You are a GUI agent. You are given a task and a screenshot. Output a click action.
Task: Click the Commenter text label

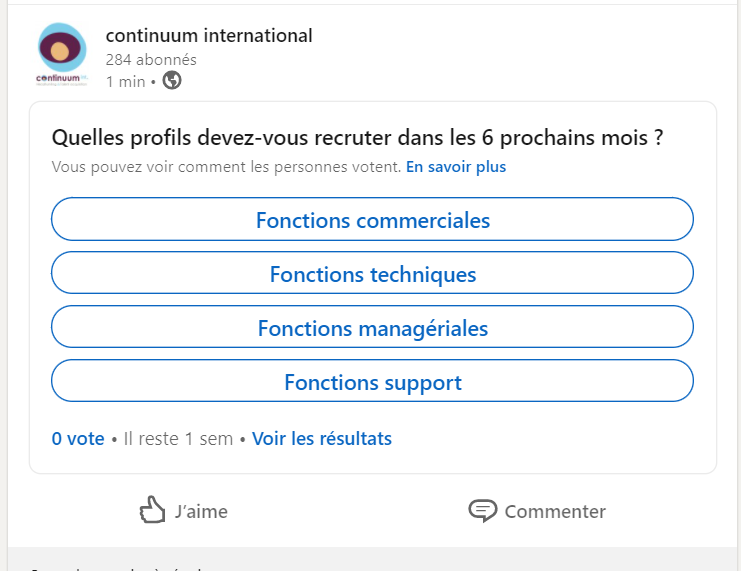point(555,511)
